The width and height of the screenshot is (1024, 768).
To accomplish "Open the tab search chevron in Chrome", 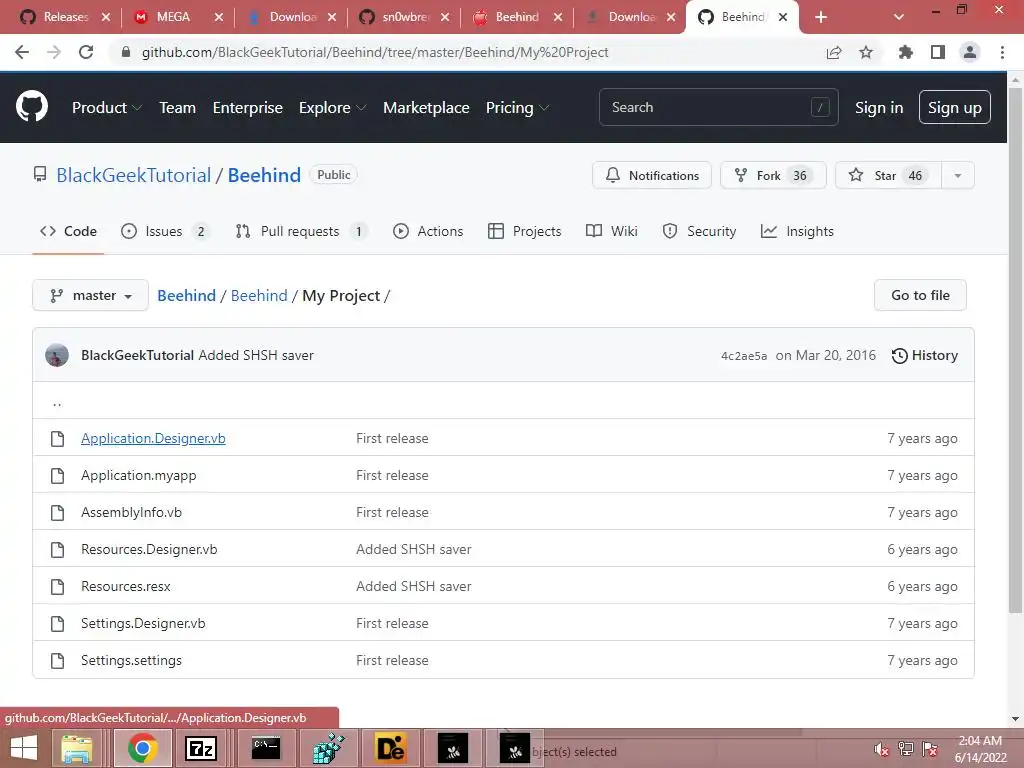I will pyautogui.click(x=899, y=17).
